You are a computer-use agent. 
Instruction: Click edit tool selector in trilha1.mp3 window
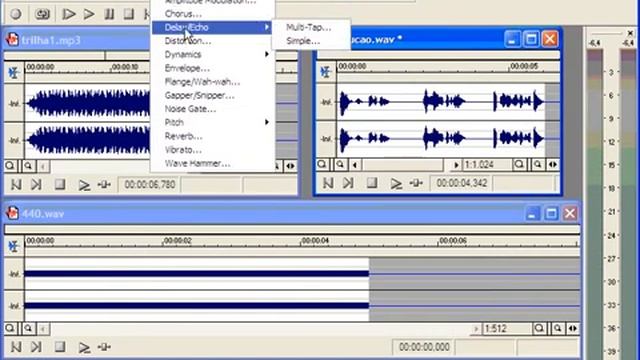pos(14,73)
